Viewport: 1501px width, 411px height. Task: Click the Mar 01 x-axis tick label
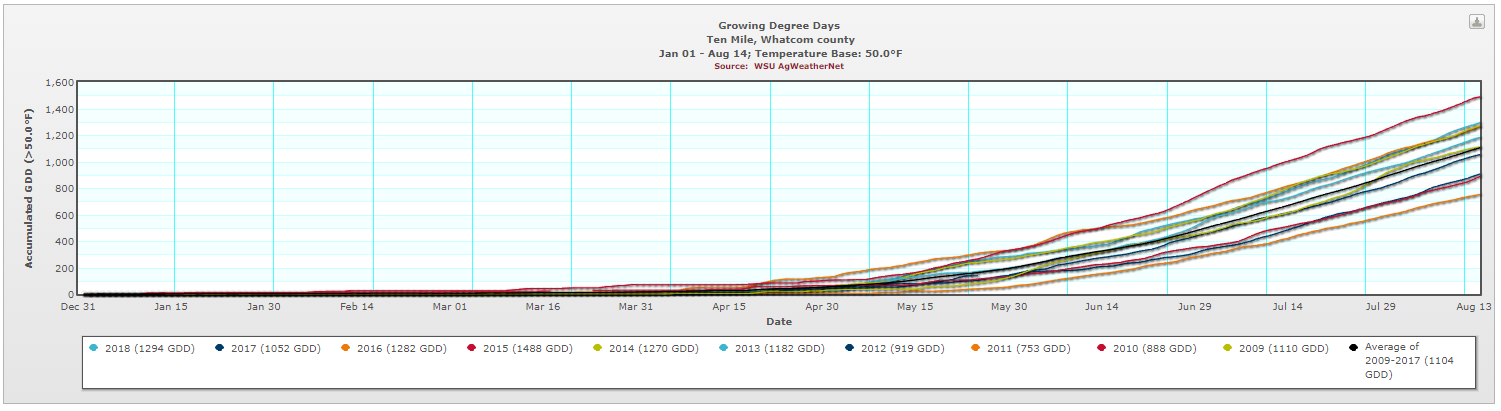pos(451,308)
